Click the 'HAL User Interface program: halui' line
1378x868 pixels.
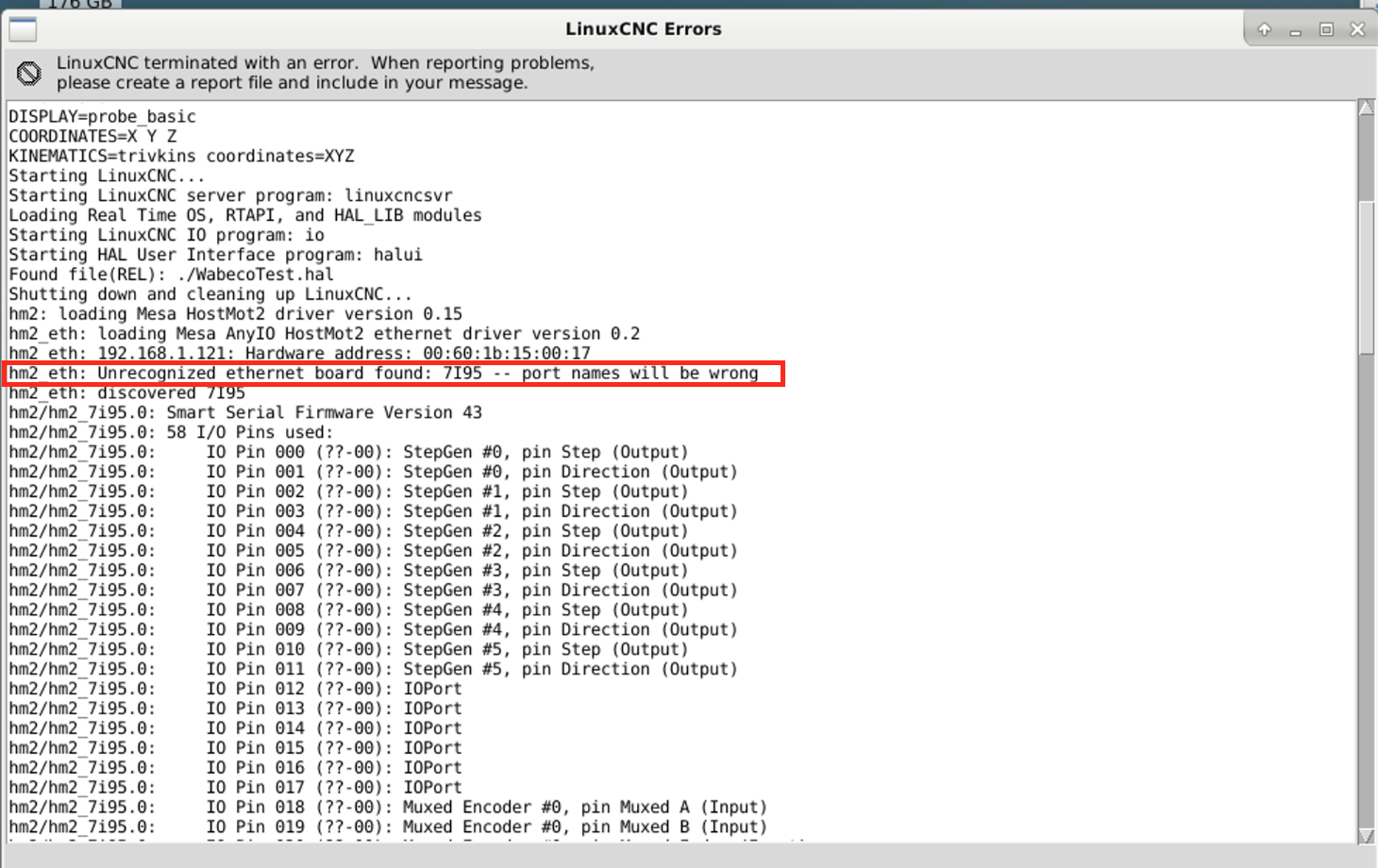click(216, 256)
